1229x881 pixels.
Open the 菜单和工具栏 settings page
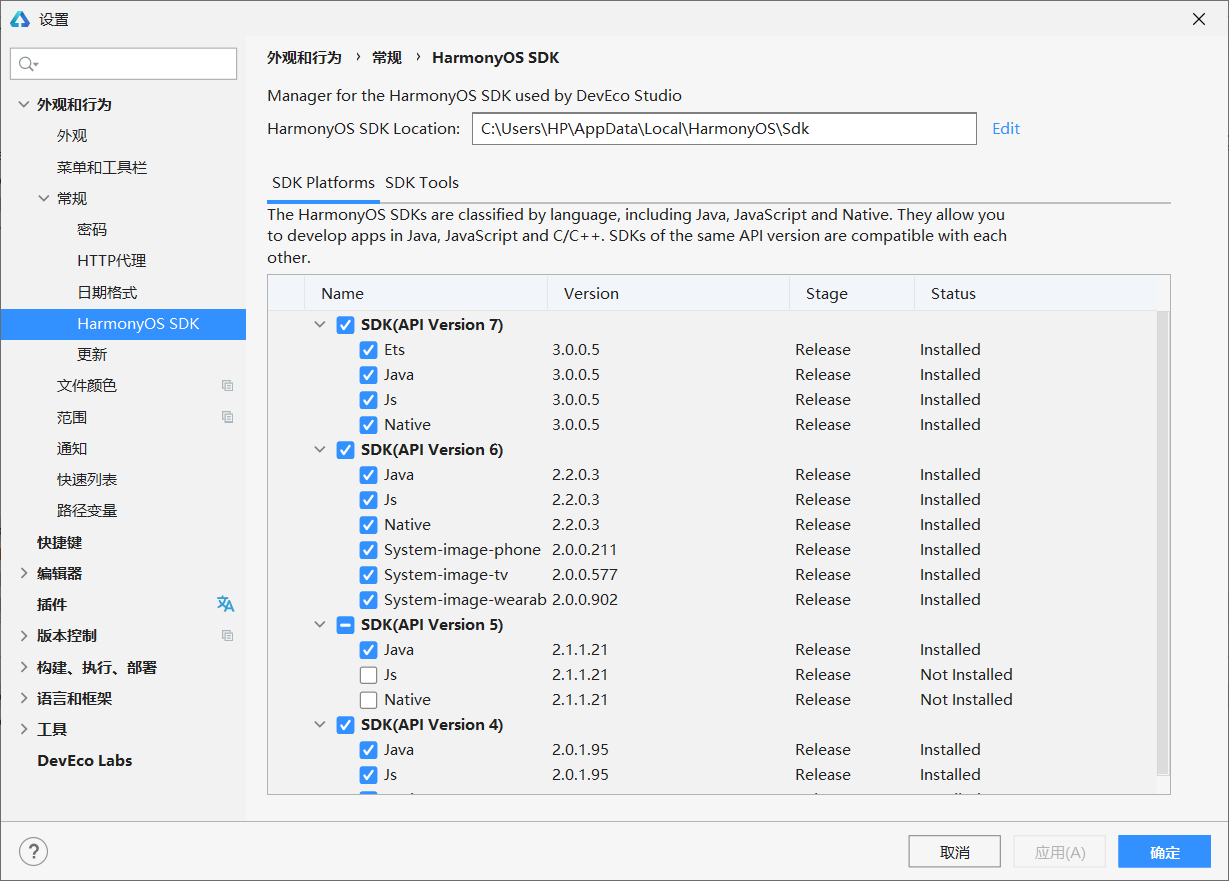pos(102,167)
